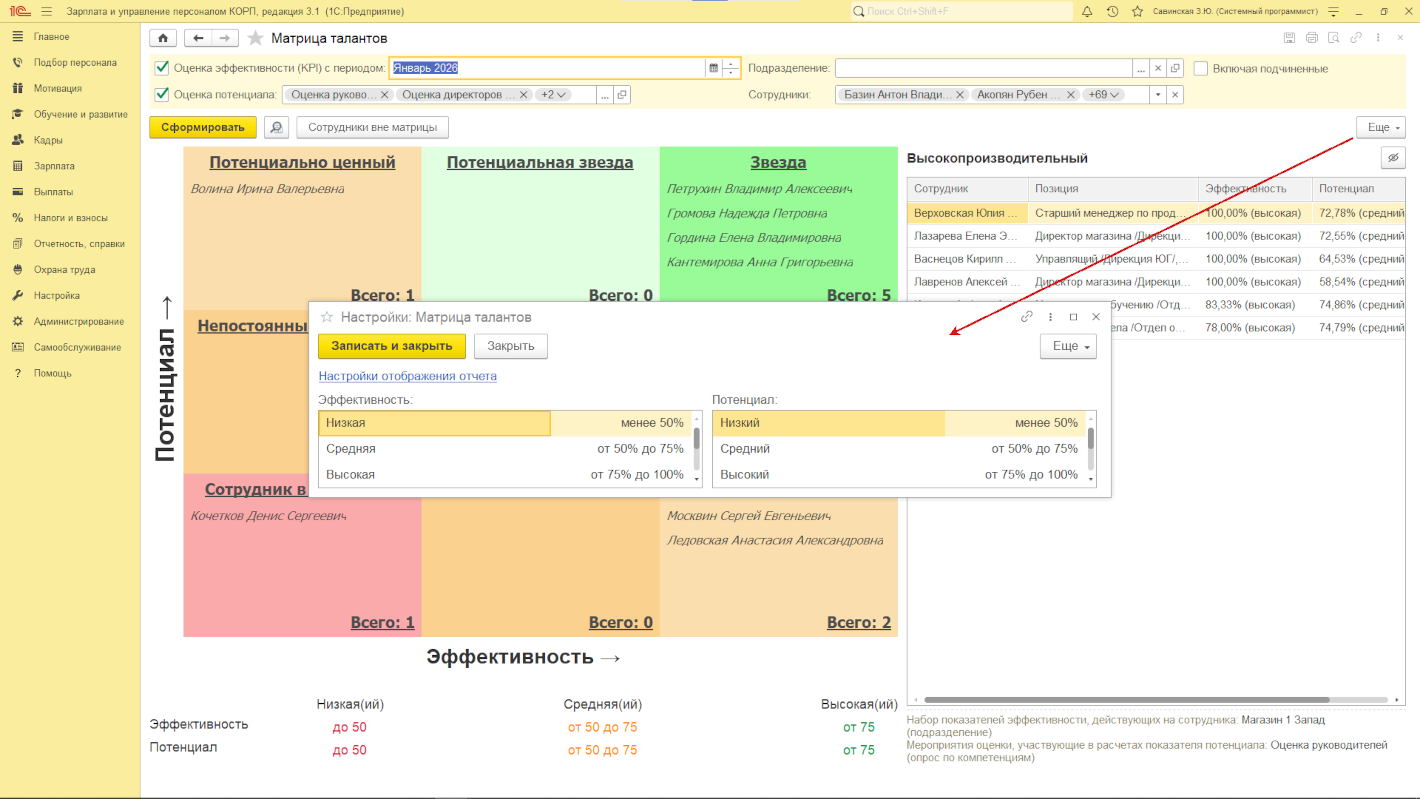
Task: Open the notifications bell icon
Action: tap(1086, 11)
